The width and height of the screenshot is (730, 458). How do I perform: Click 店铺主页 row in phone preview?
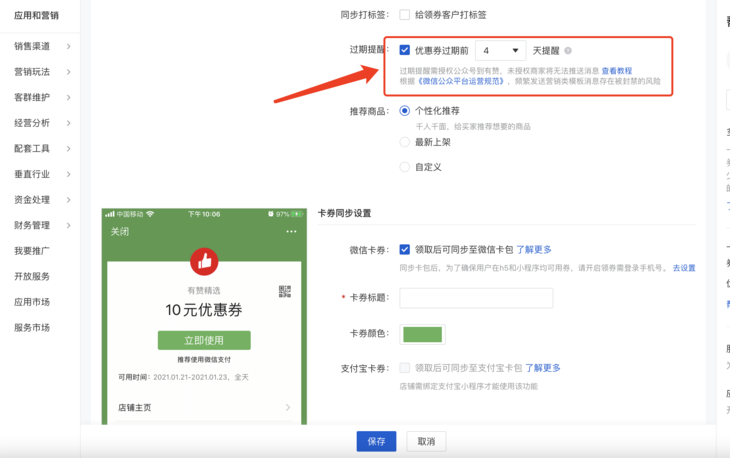pyautogui.click(x=204, y=407)
